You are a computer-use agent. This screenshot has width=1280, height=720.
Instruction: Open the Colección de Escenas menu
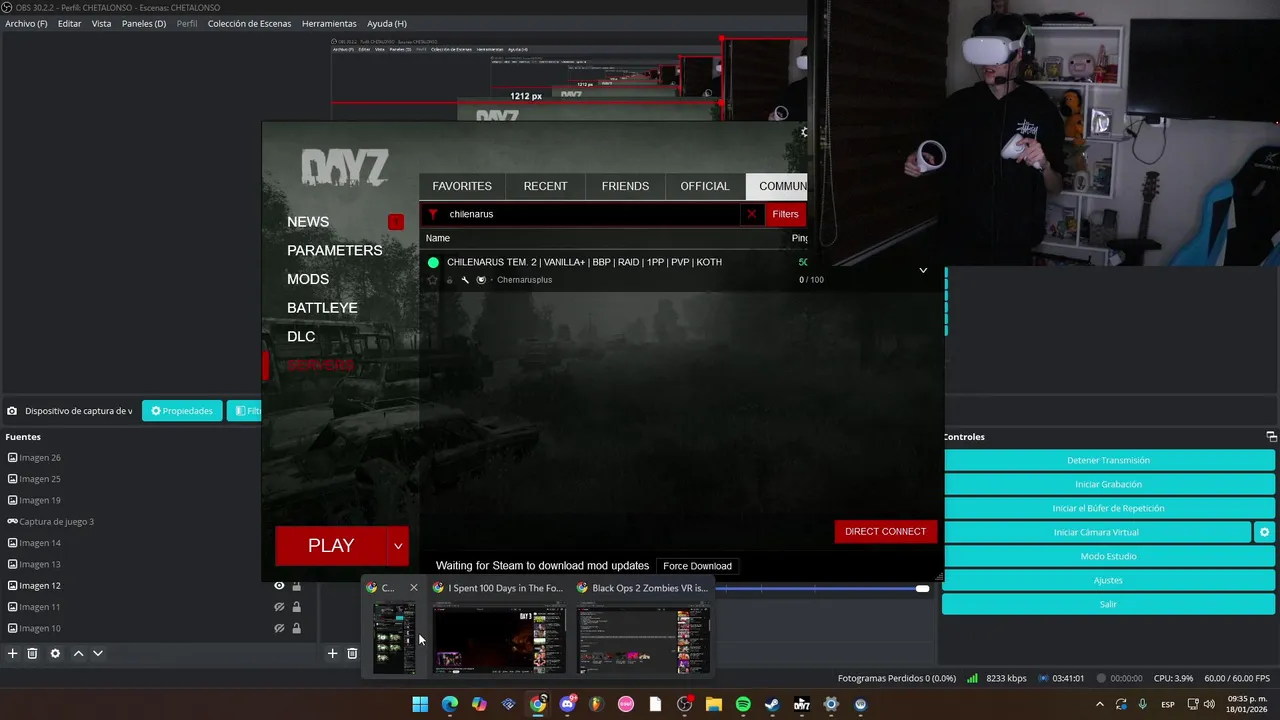(x=250, y=23)
